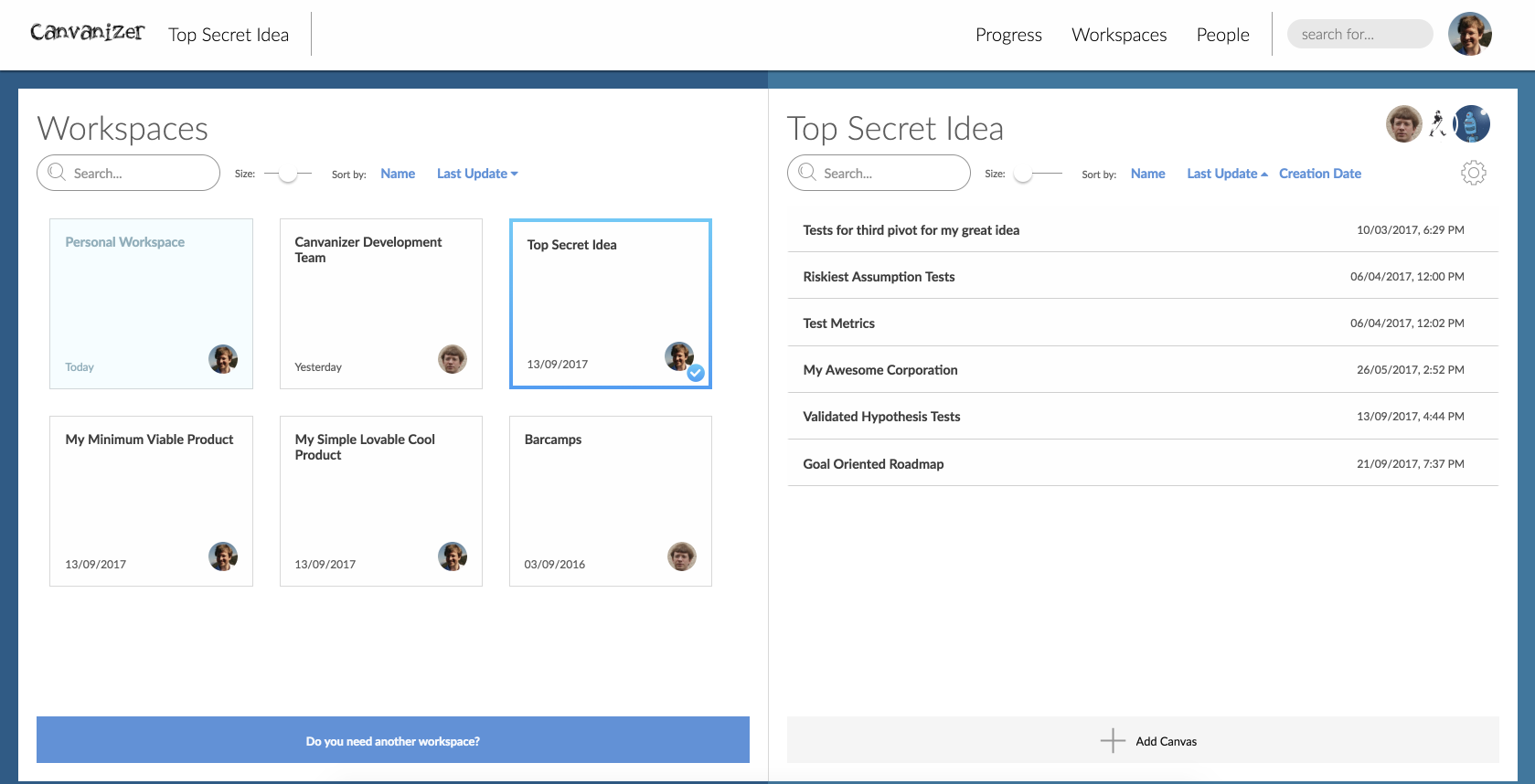Adjust the canvas list Size slider
The image size is (1535, 784).
1023,174
